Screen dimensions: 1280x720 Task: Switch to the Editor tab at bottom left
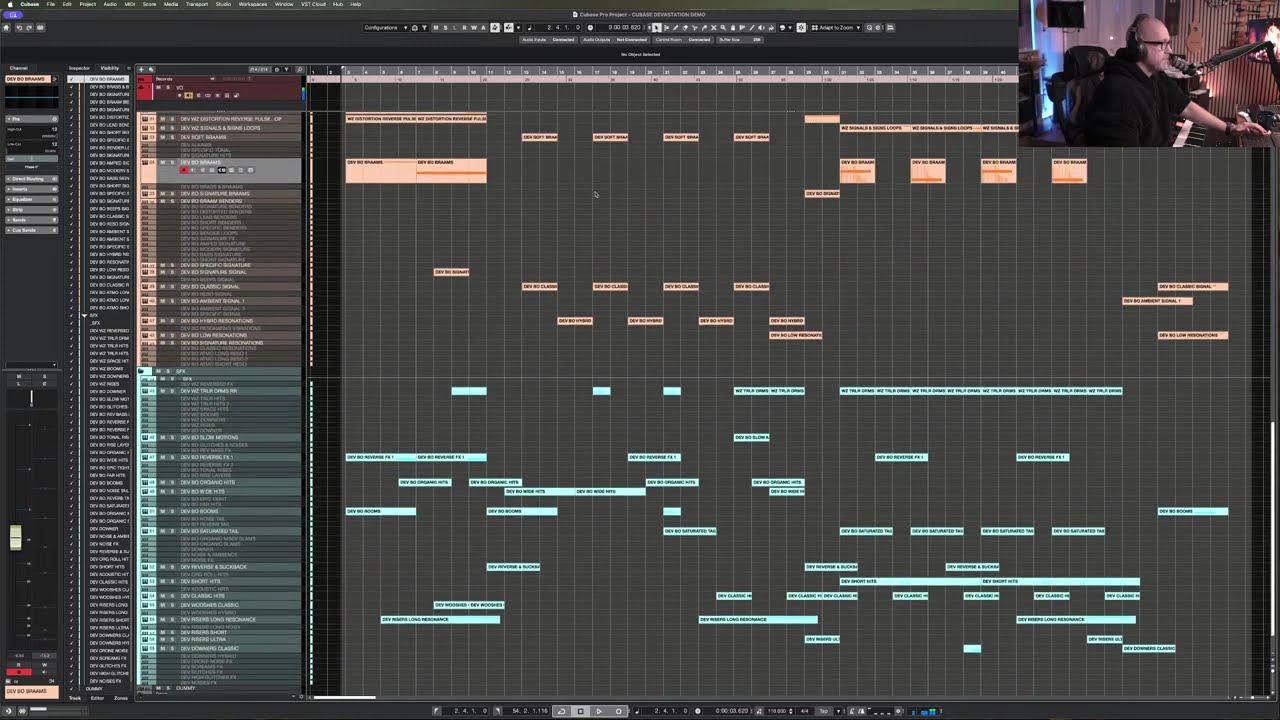coord(98,698)
